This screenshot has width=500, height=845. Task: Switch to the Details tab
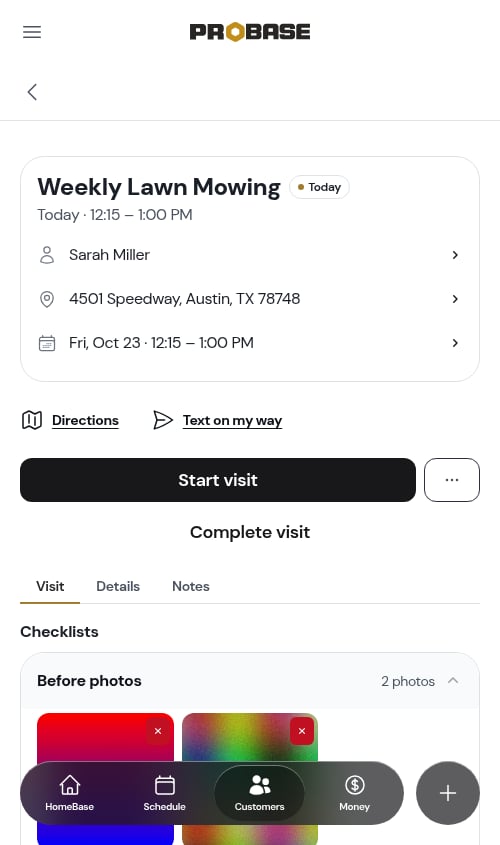[118, 586]
